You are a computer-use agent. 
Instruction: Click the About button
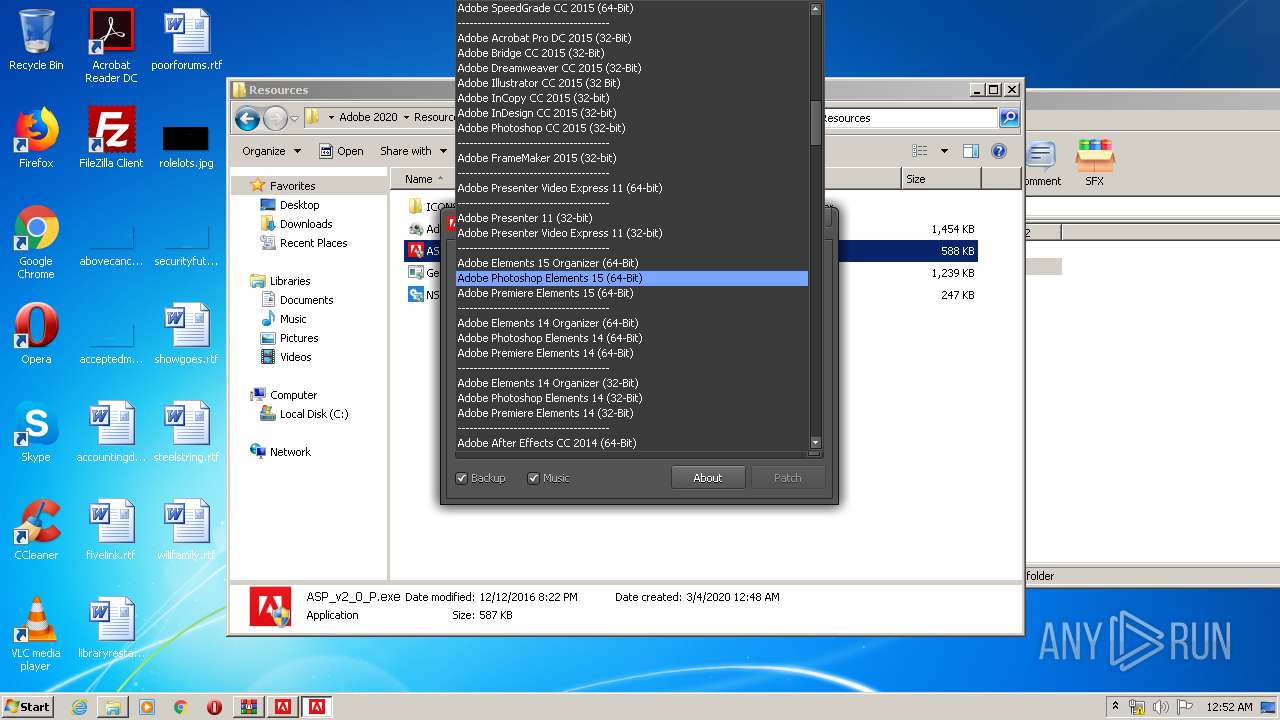tap(707, 478)
